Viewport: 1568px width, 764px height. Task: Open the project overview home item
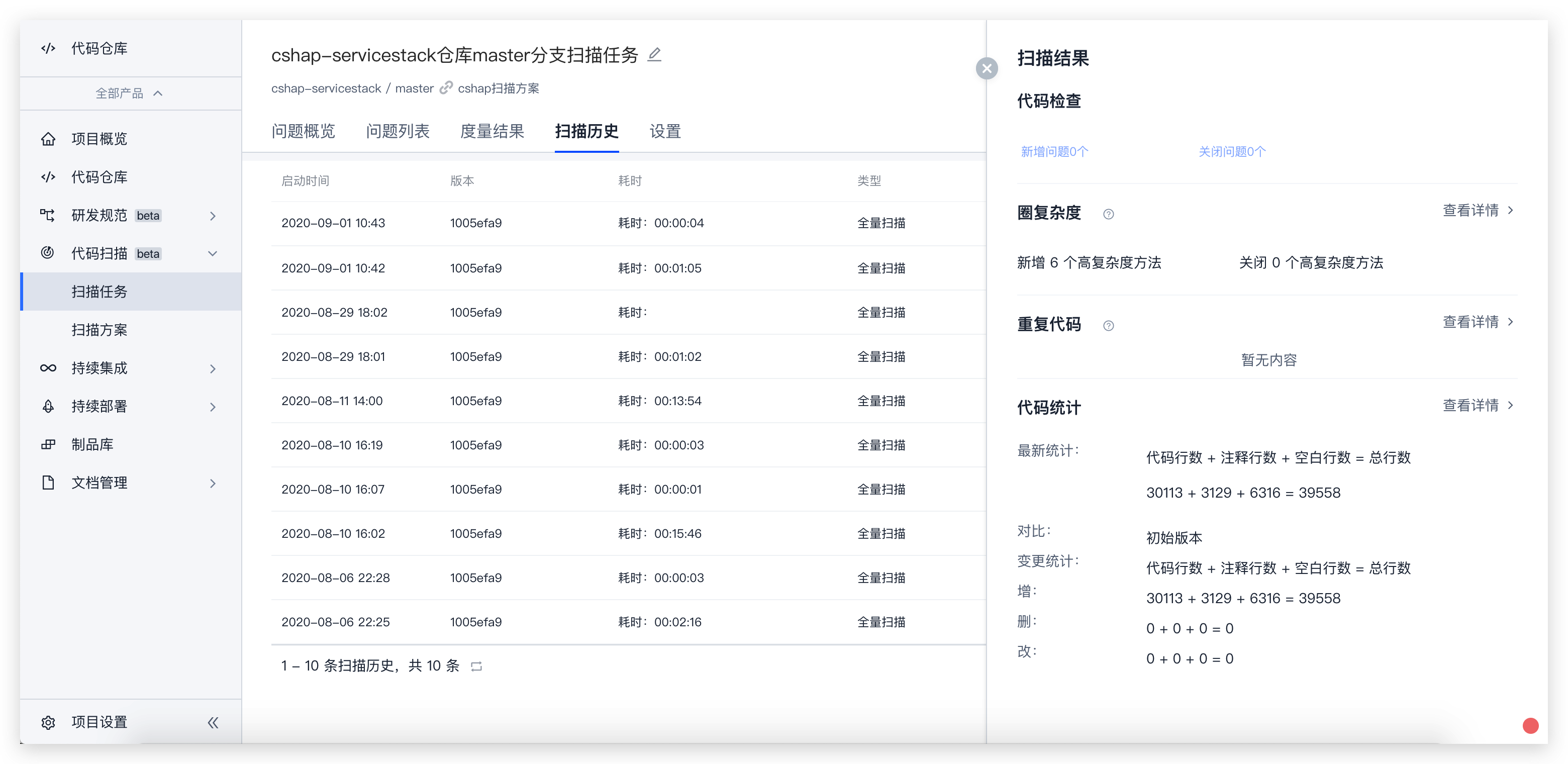pyautogui.click(x=99, y=139)
